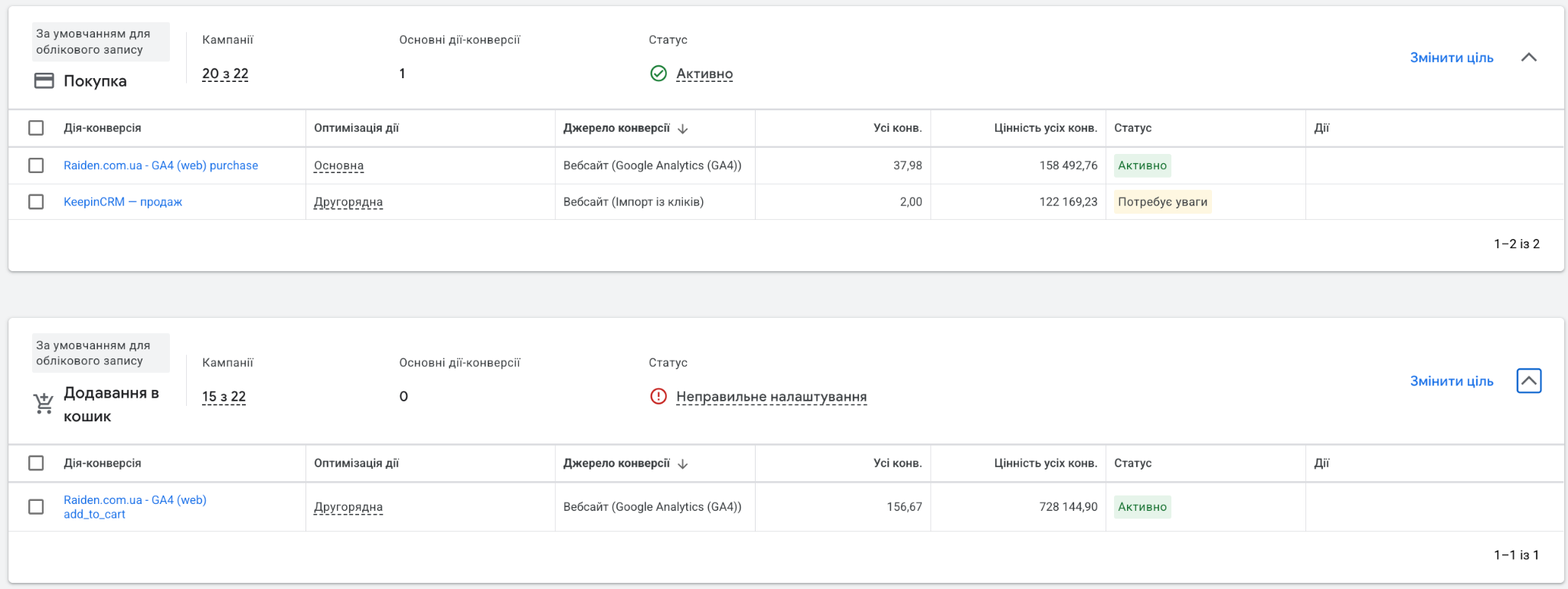Viewport: 1568px width, 589px height.
Task: Click the Оптимізація дії header in the Покупка table
Action: pyautogui.click(x=356, y=128)
